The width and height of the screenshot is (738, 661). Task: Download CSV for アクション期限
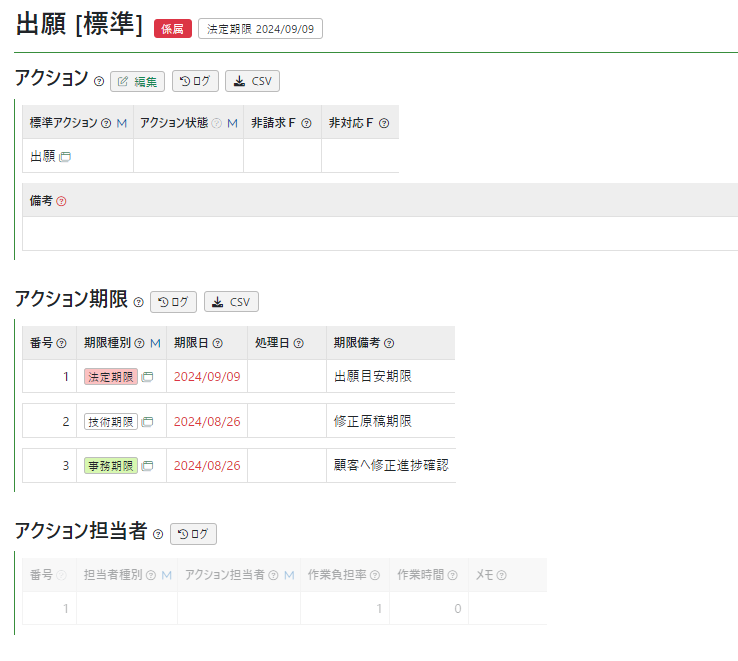point(231,302)
